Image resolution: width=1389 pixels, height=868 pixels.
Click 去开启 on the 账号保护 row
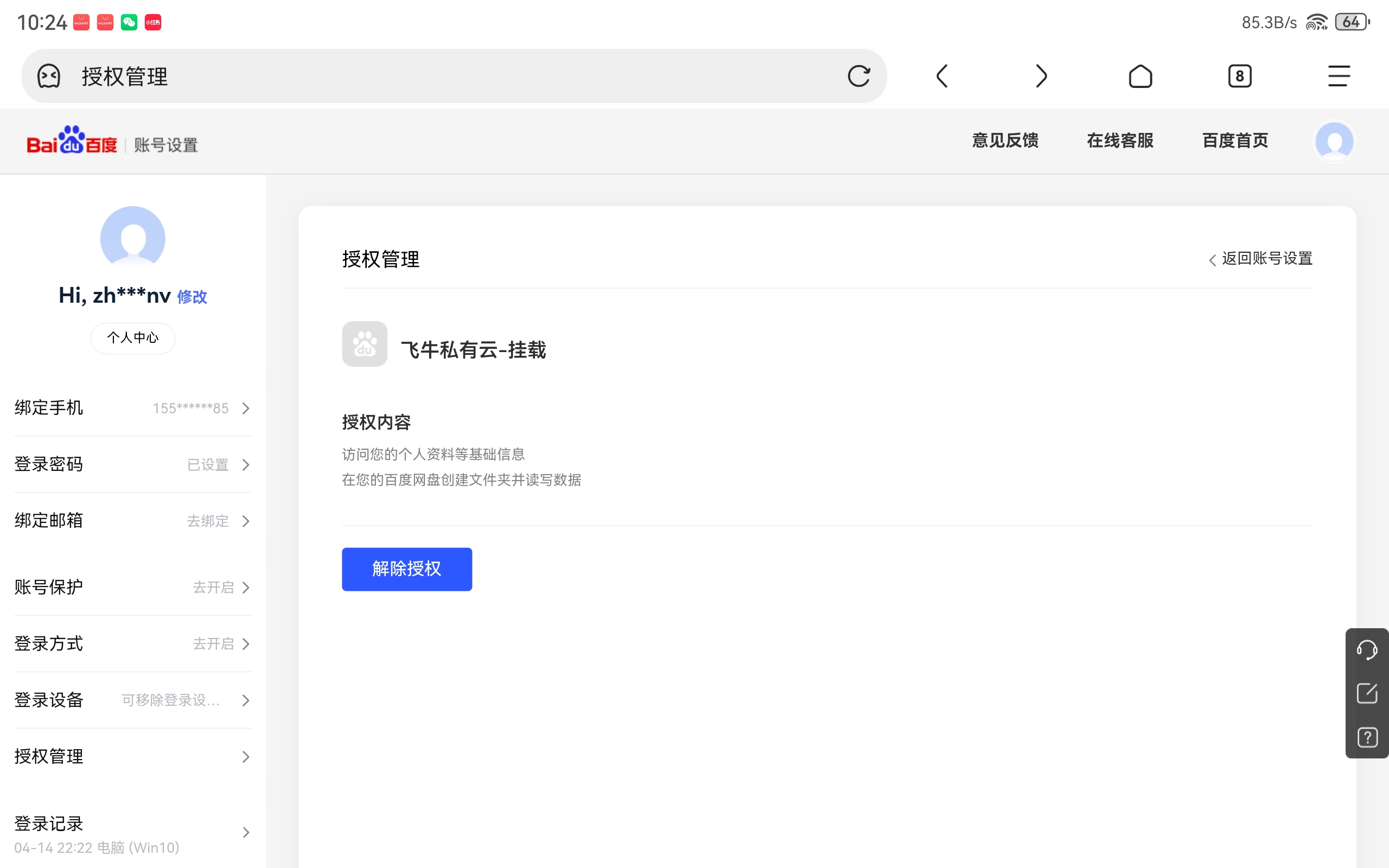[214, 588]
